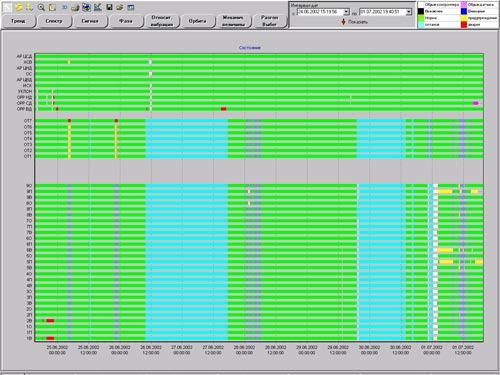This screenshot has width=500, height=375.
Task: Click the chart axes toolbar icon
Action: [x=98, y=7]
